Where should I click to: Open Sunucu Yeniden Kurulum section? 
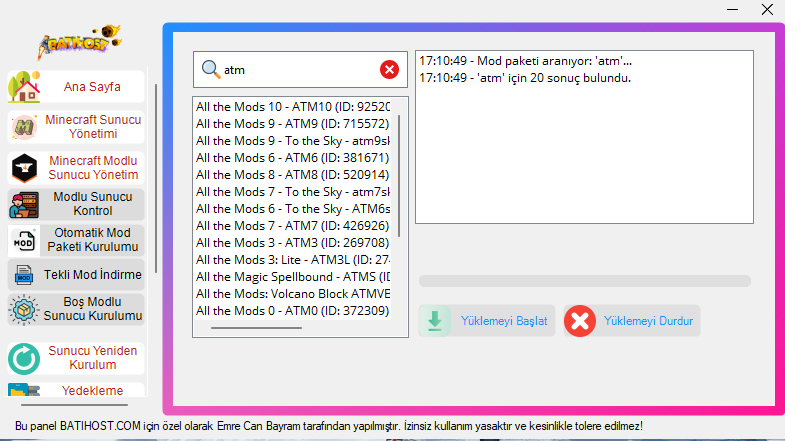pyautogui.click(x=76, y=358)
